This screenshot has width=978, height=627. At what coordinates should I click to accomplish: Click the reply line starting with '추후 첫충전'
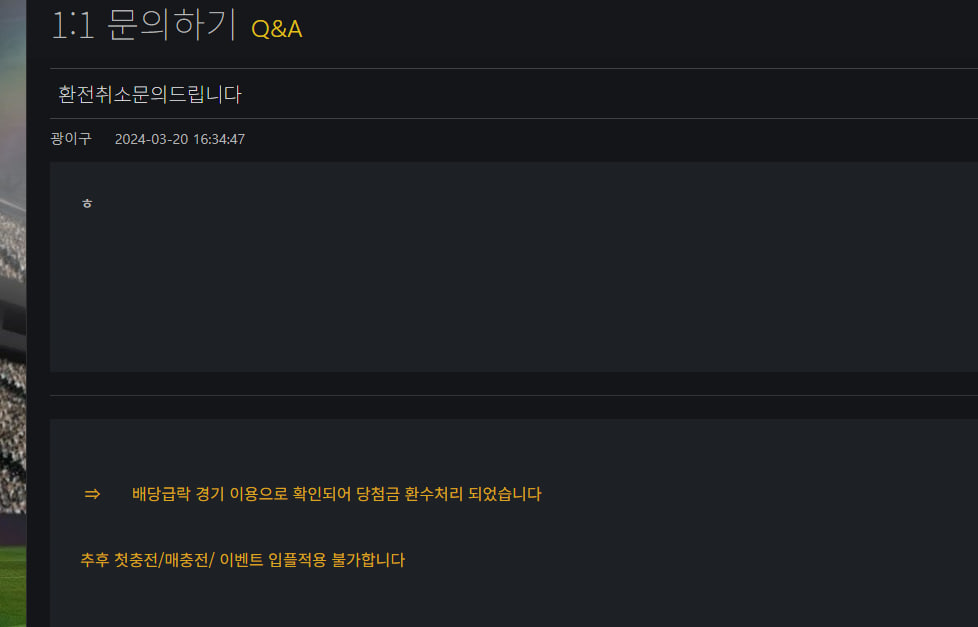[243, 560]
